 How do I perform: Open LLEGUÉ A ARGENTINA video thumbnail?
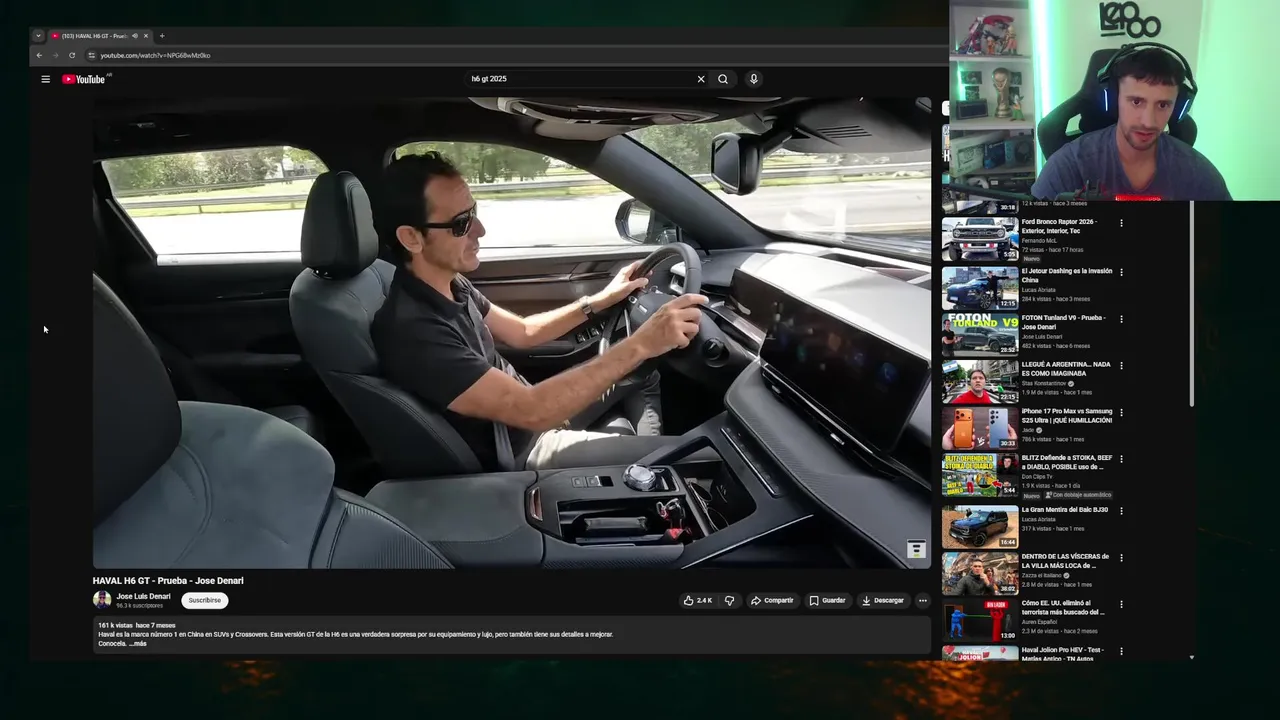point(980,381)
